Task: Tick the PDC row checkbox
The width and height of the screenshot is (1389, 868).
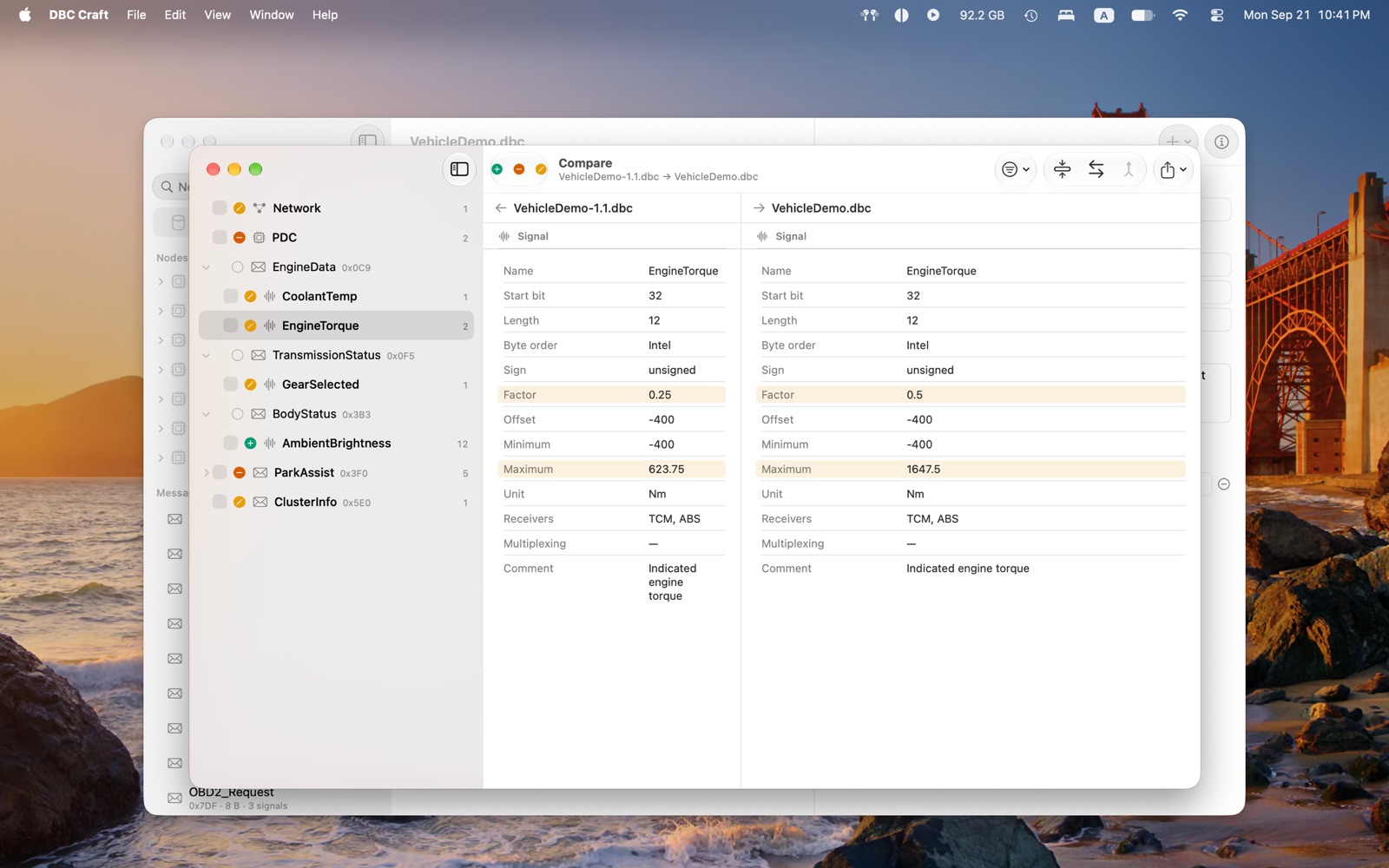Action: pos(220,238)
